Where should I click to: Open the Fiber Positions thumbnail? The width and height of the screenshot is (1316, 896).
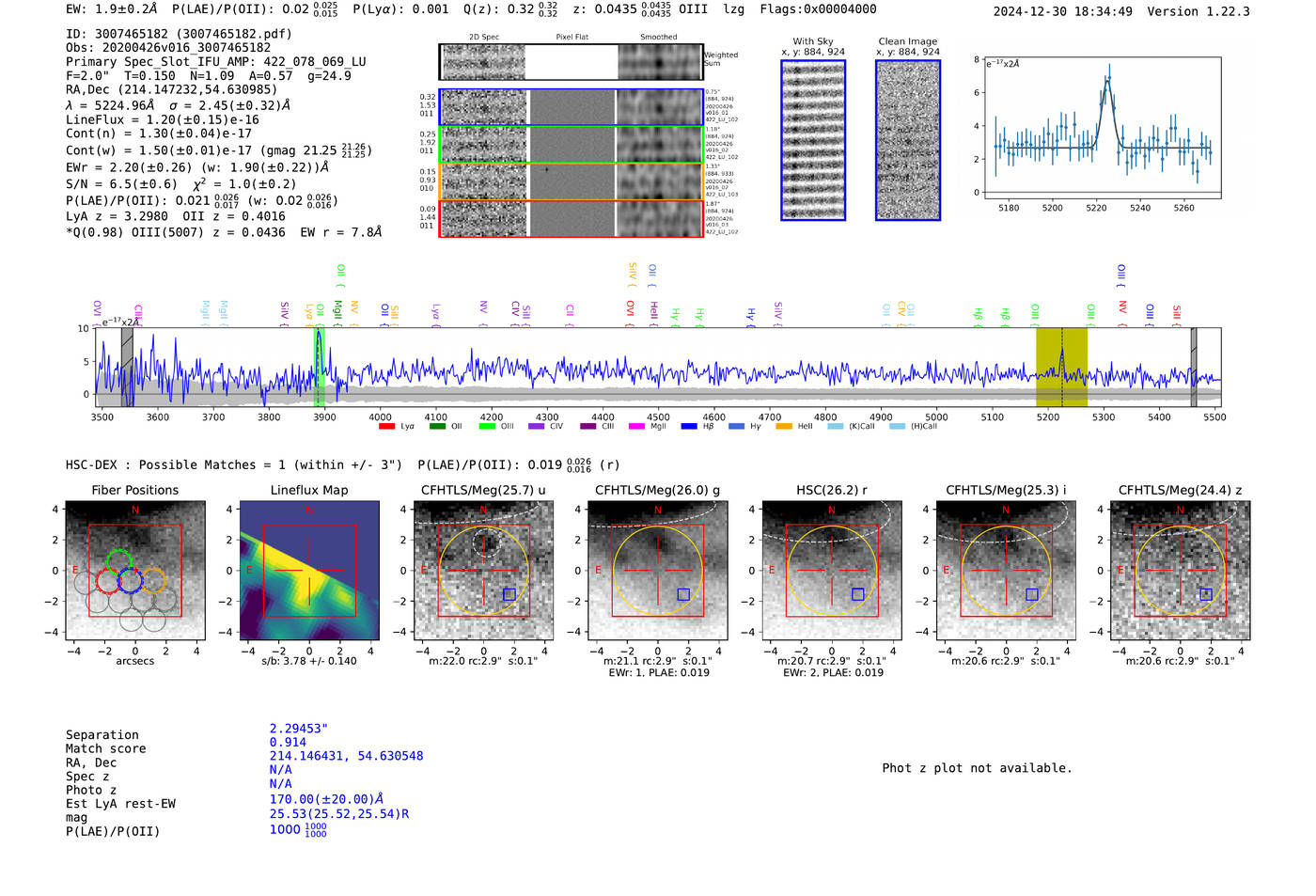pos(134,571)
